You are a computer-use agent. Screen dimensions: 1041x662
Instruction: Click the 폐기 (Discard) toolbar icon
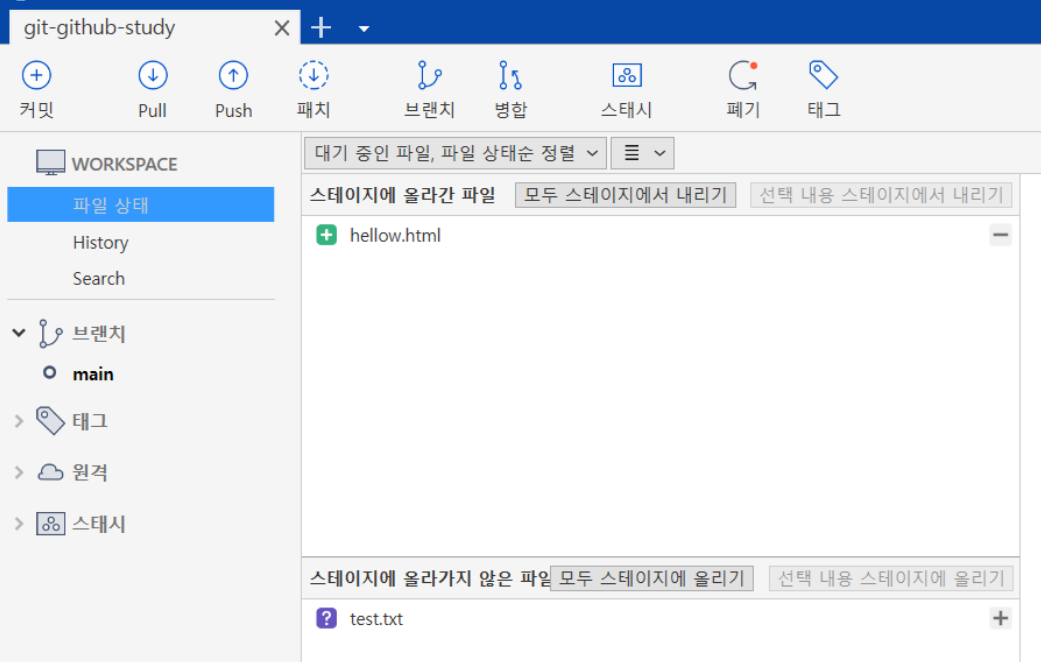pyautogui.click(x=743, y=76)
